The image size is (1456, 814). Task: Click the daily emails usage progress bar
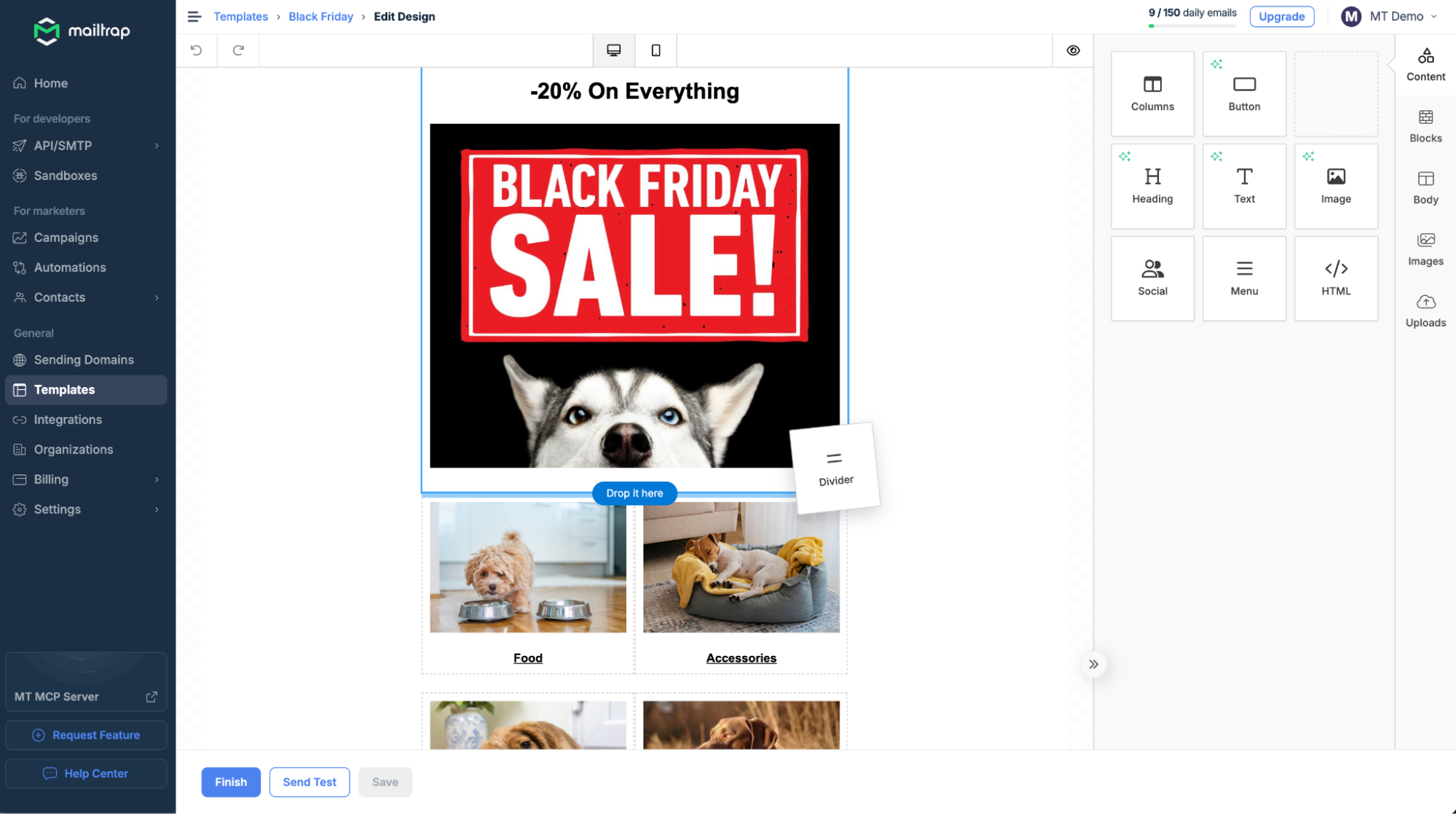point(1192,26)
